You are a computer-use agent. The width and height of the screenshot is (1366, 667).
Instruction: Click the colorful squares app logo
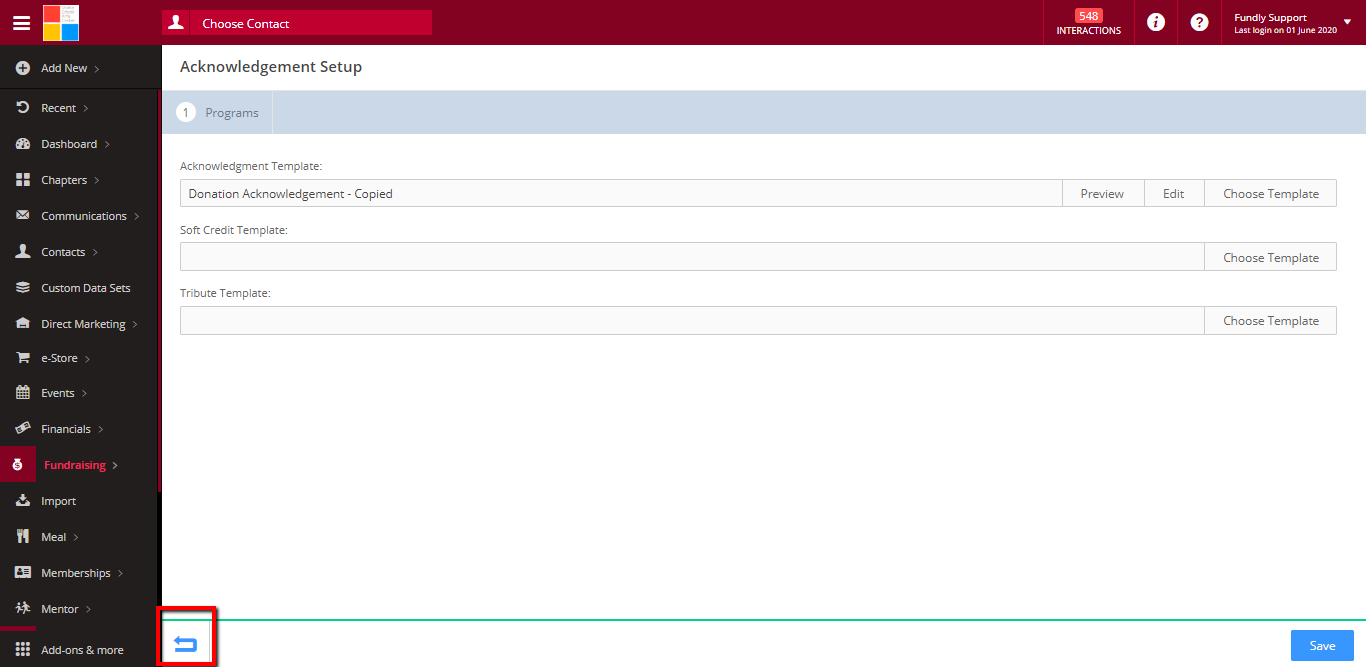click(61, 22)
